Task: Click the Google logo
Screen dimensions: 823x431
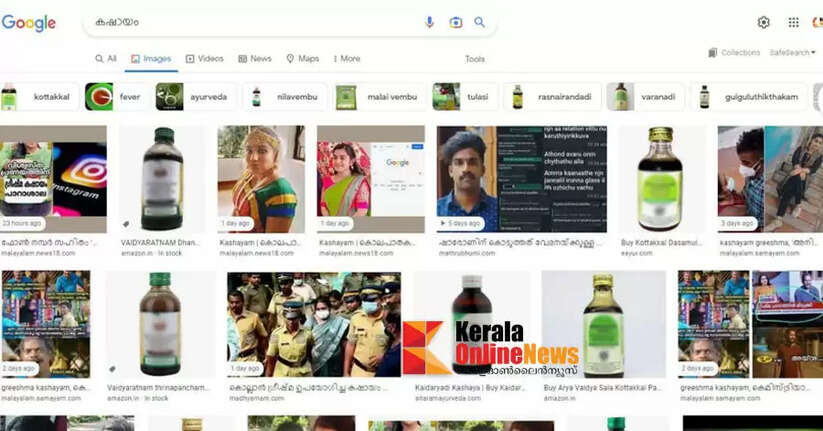Action: click(x=29, y=23)
